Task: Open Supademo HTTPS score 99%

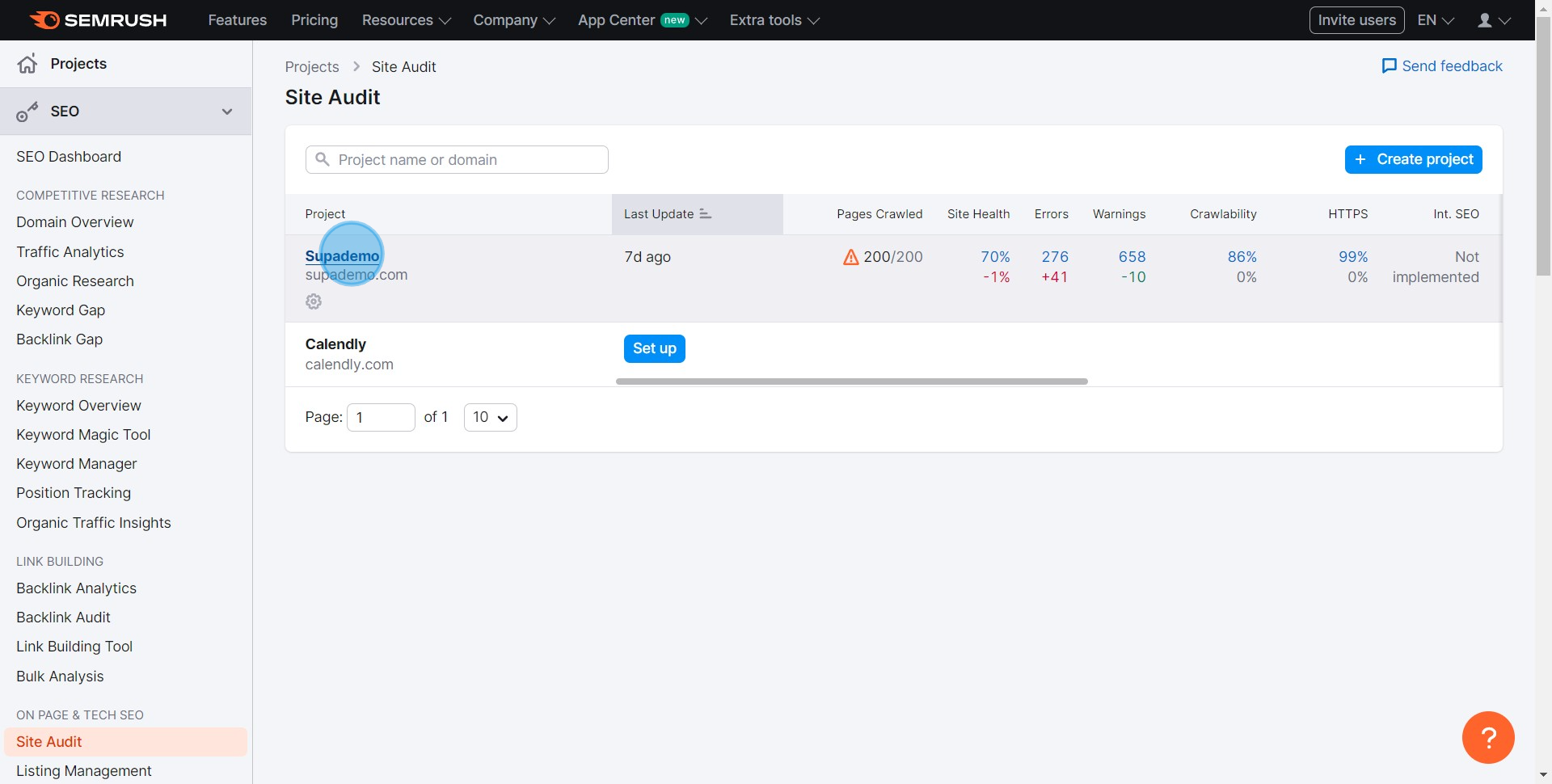Action: pos(1353,257)
